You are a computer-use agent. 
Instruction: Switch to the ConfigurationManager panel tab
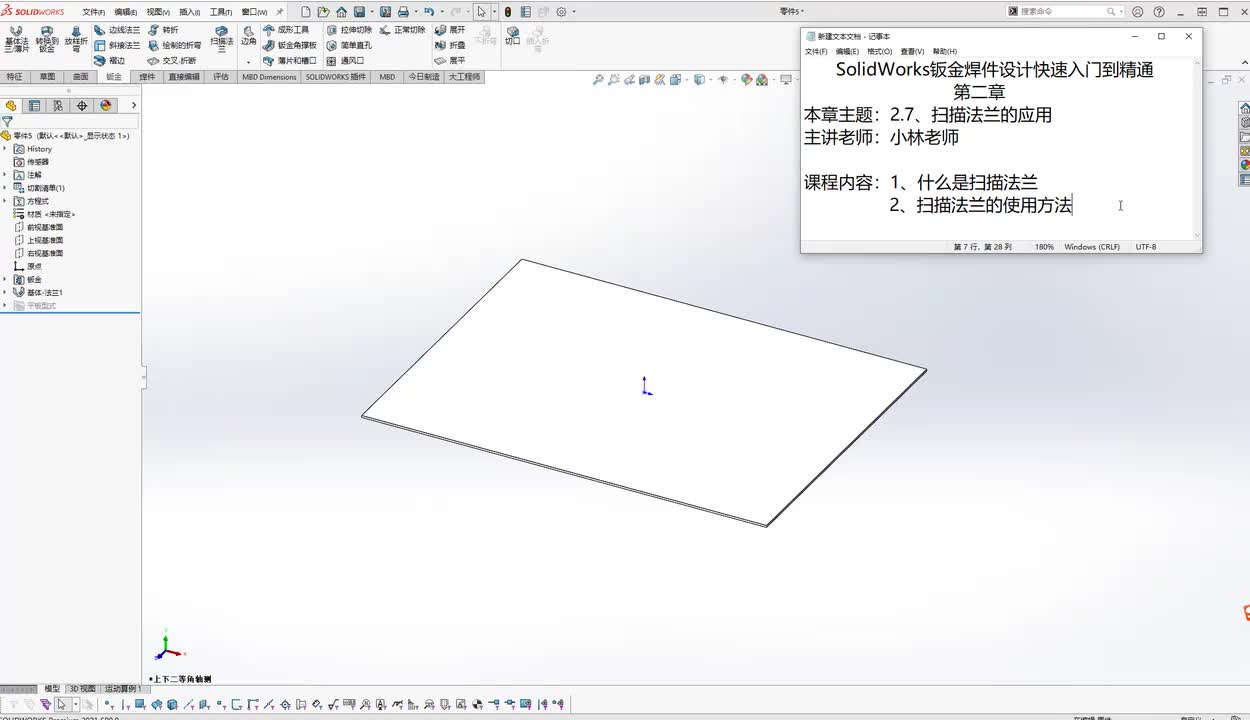tap(58, 105)
